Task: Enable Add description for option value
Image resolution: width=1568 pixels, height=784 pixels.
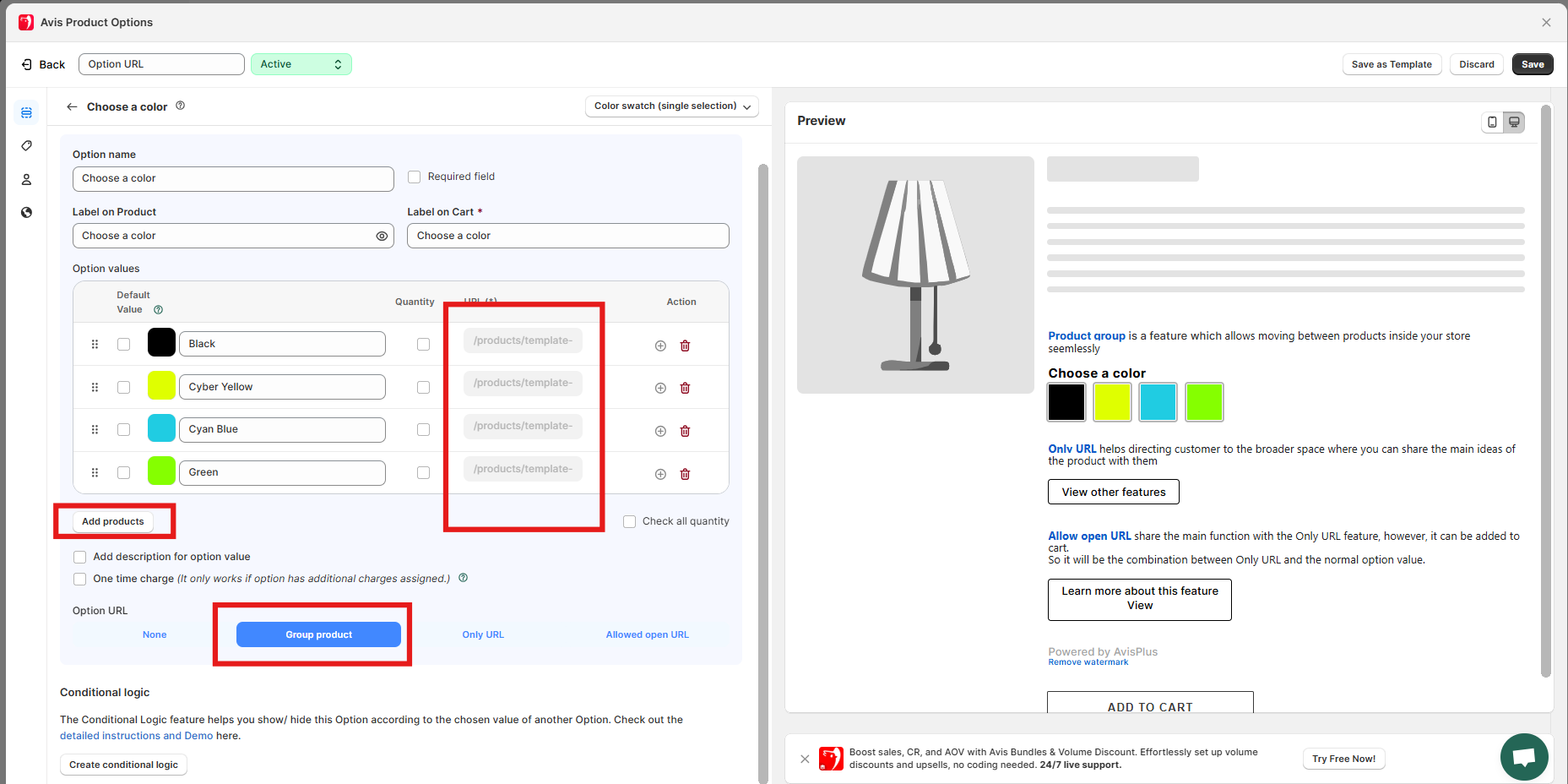Action: [80, 557]
